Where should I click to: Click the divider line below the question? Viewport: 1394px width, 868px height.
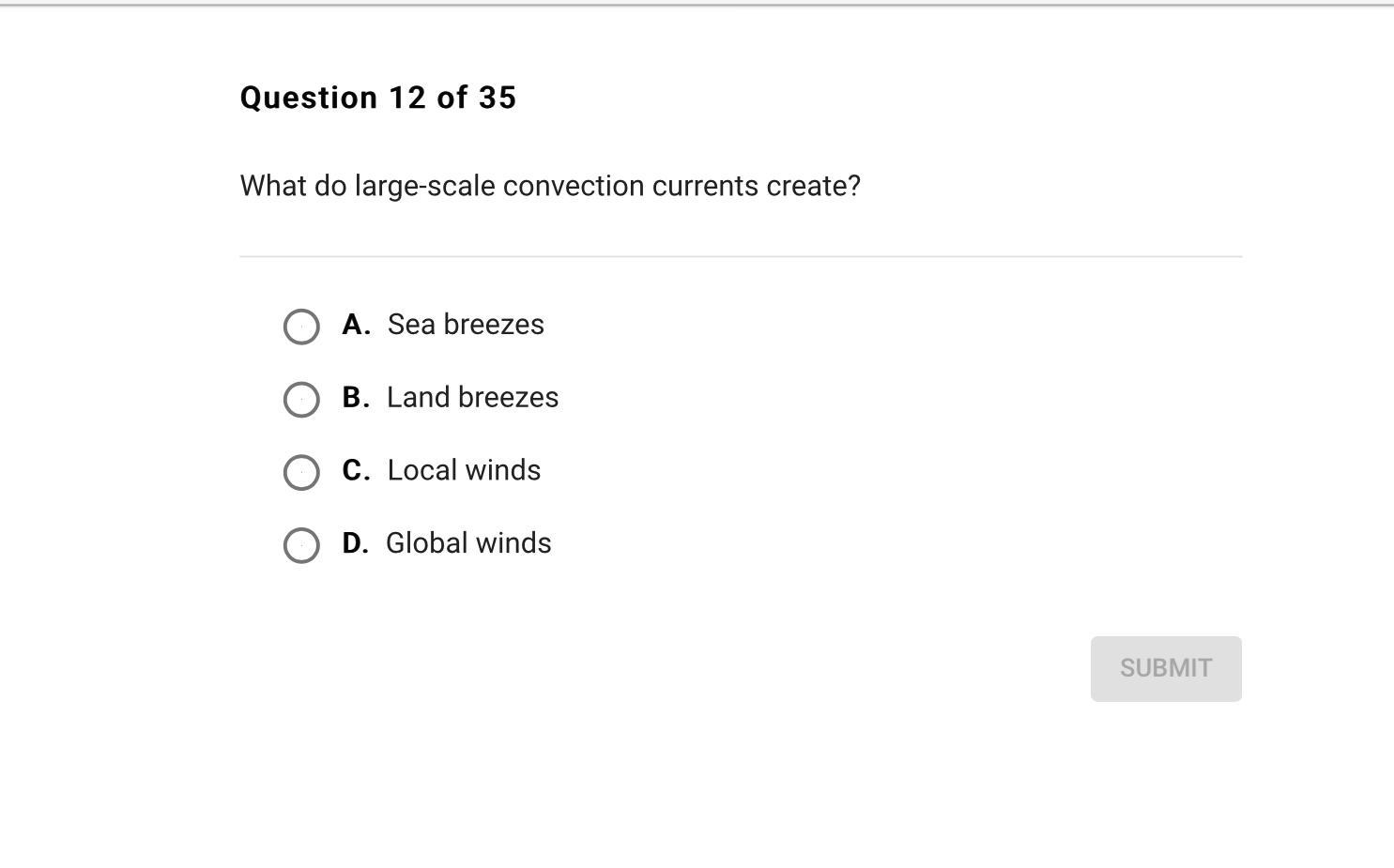(741, 256)
